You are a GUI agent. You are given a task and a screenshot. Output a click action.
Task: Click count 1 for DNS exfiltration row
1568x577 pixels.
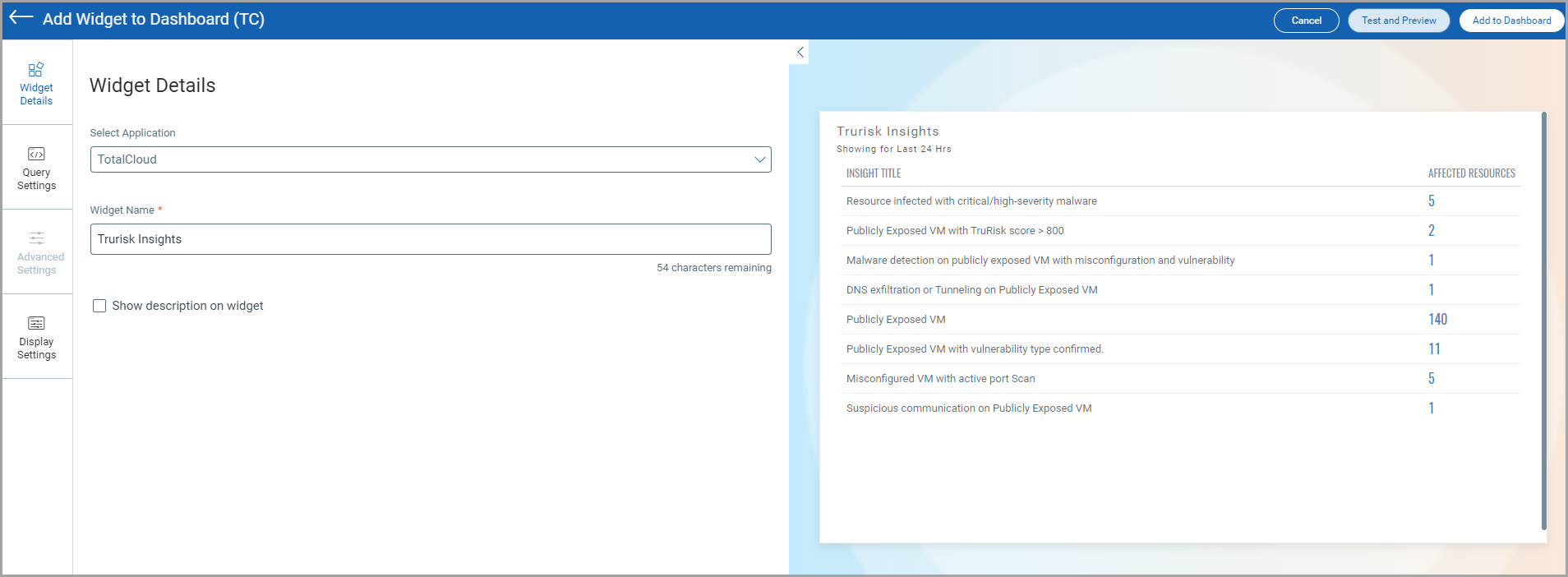pyautogui.click(x=1431, y=290)
